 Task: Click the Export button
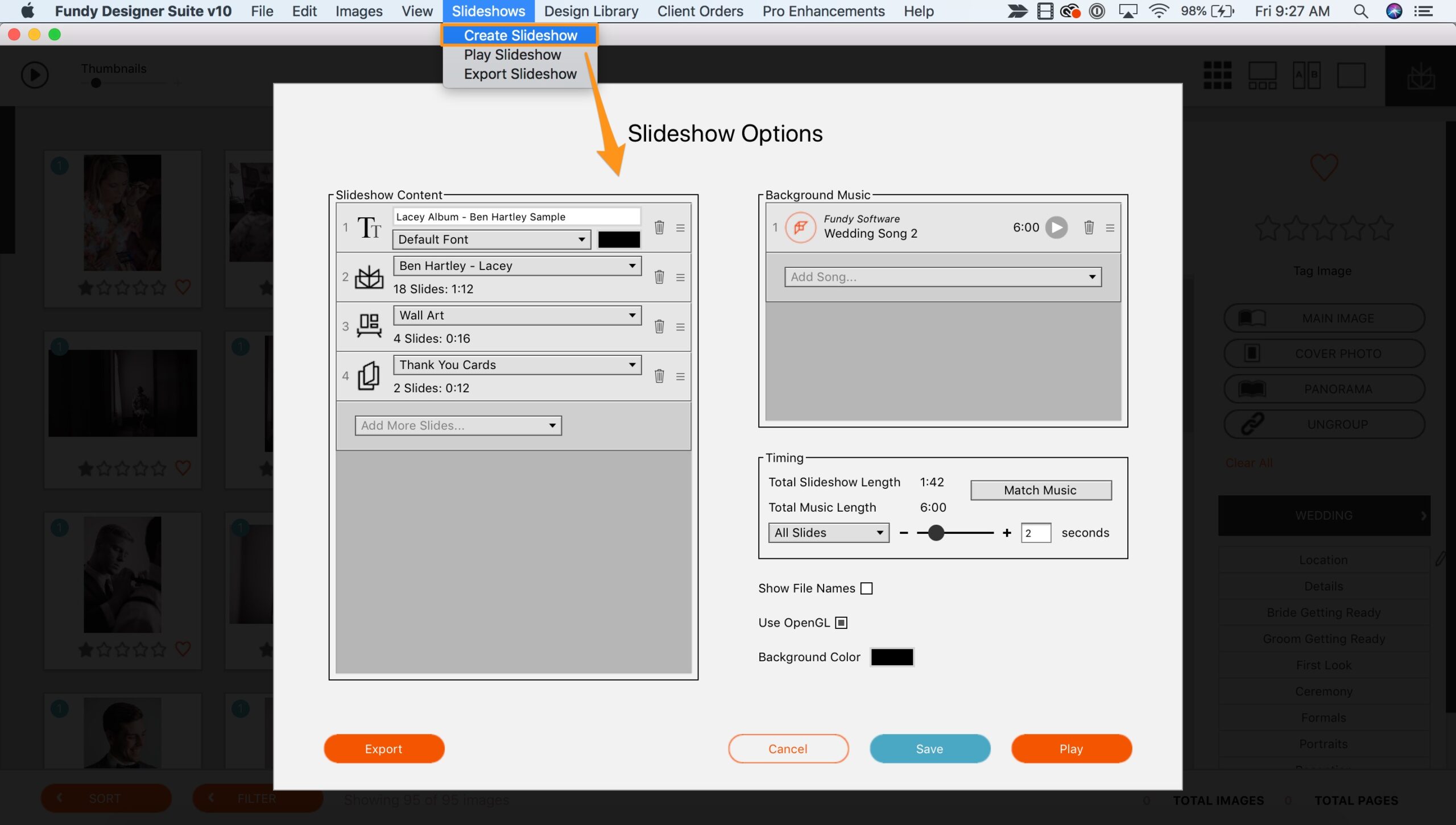tap(384, 749)
